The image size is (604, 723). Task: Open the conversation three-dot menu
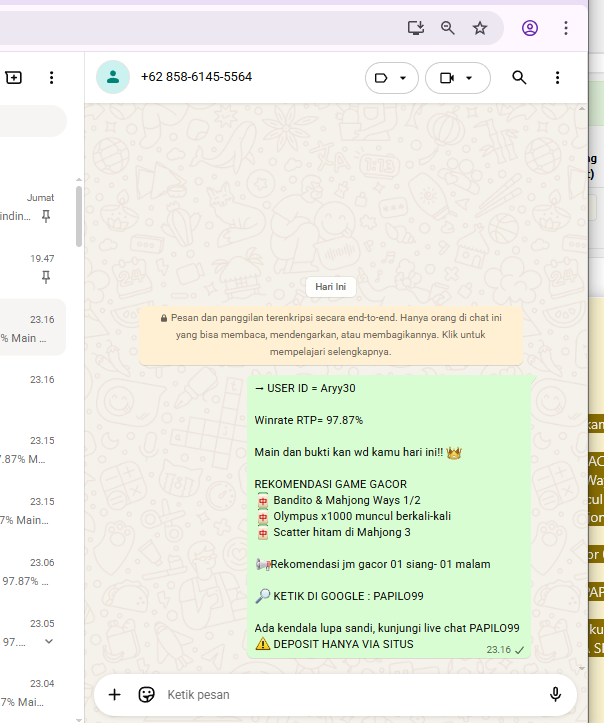pyautogui.click(x=557, y=77)
